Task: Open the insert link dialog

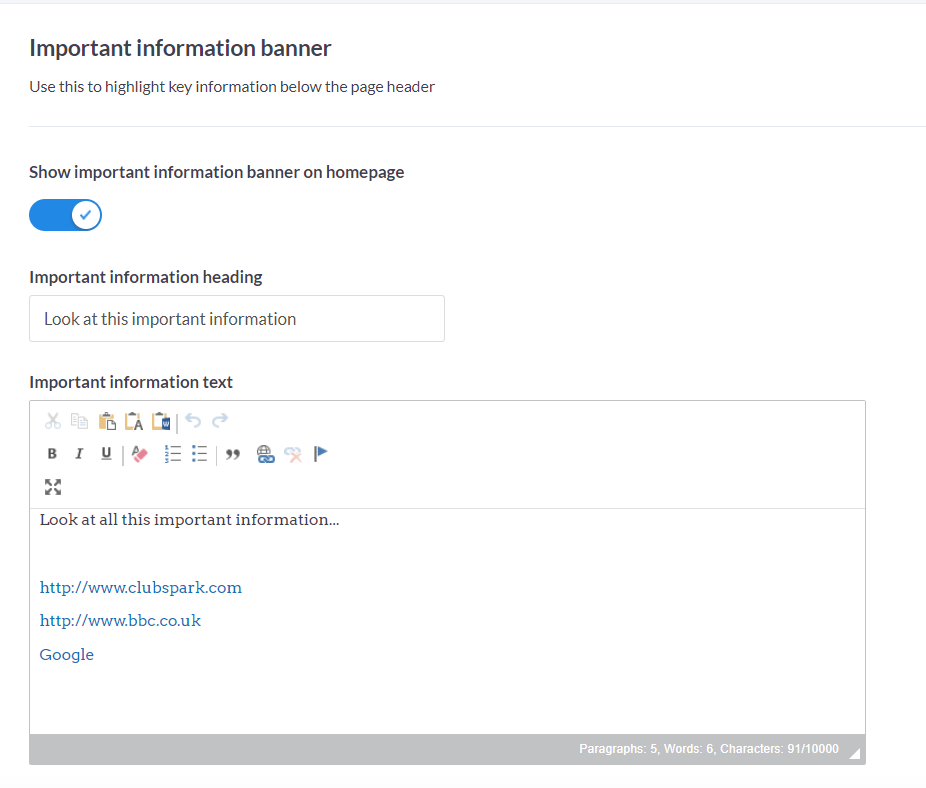Action: tap(265, 454)
